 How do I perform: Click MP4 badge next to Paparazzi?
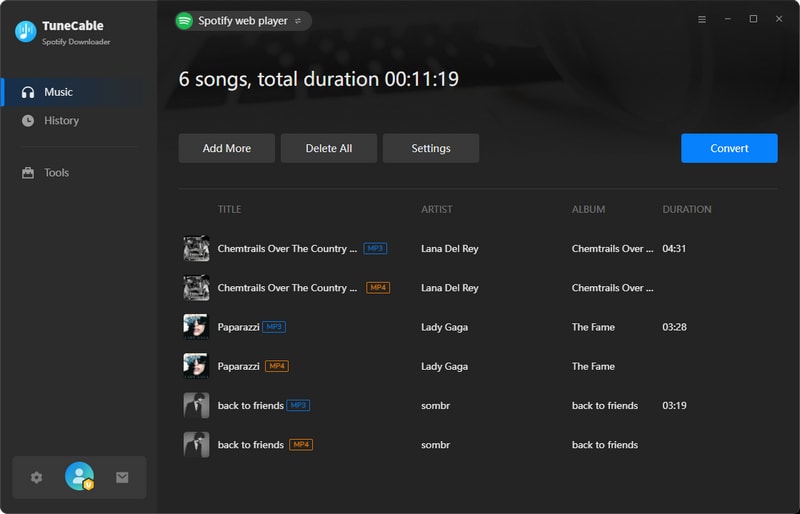coord(277,366)
